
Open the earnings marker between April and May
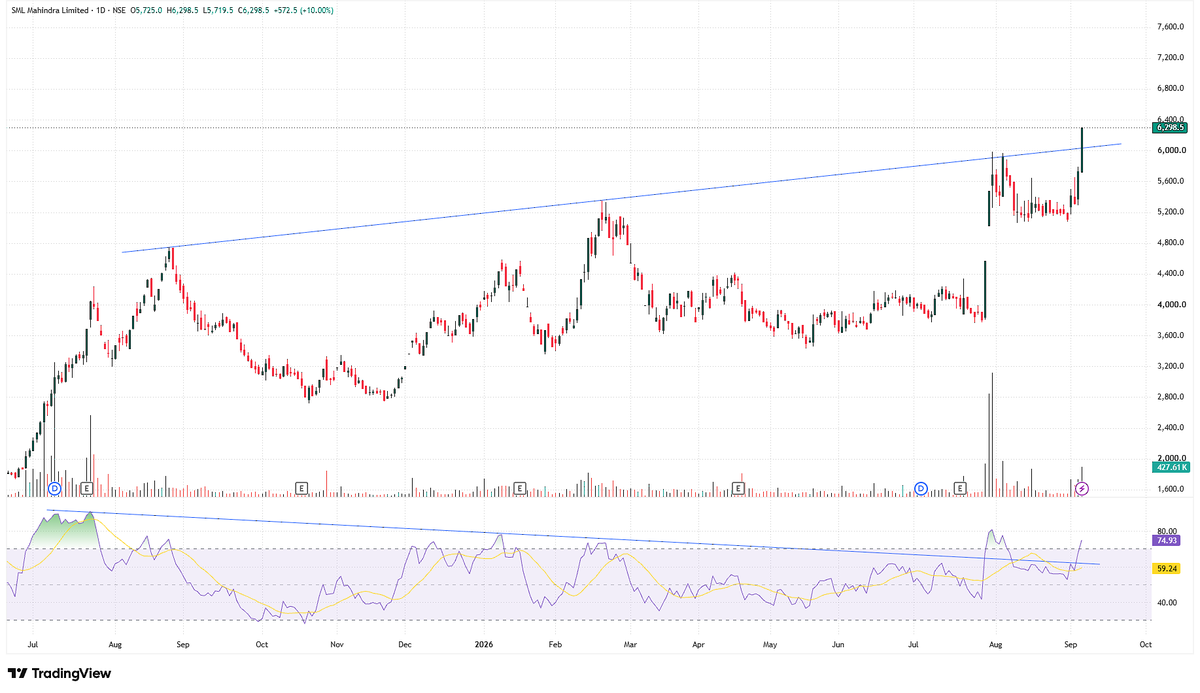click(x=739, y=488)
